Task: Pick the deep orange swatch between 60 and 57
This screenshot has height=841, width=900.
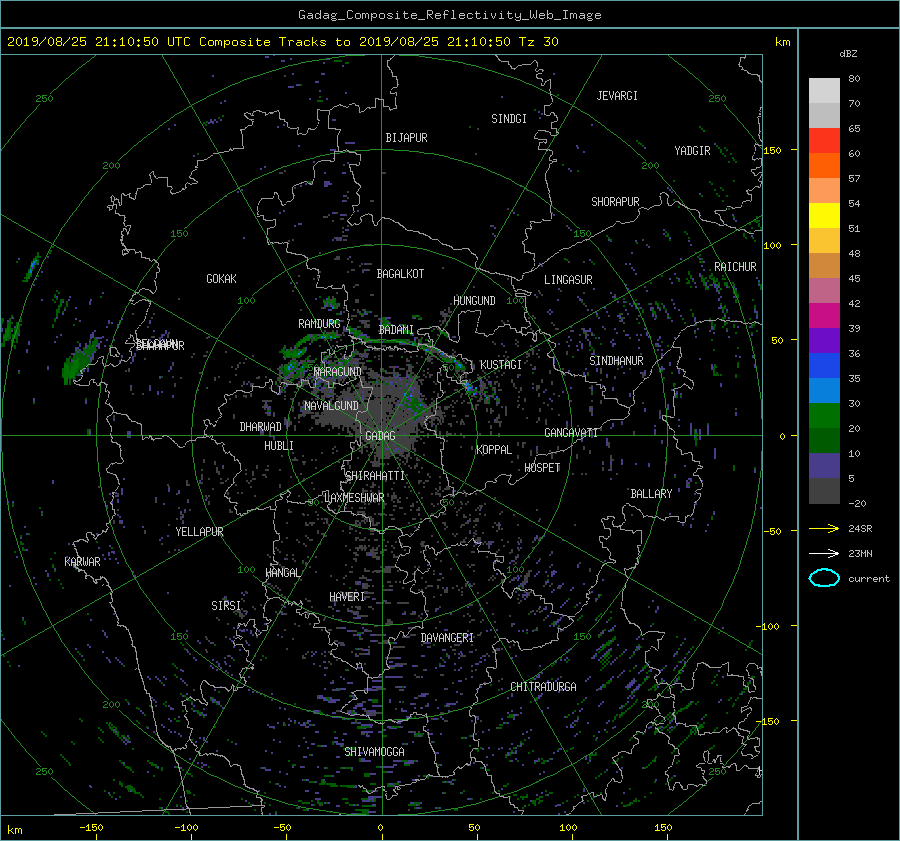Action: (824, 165)
